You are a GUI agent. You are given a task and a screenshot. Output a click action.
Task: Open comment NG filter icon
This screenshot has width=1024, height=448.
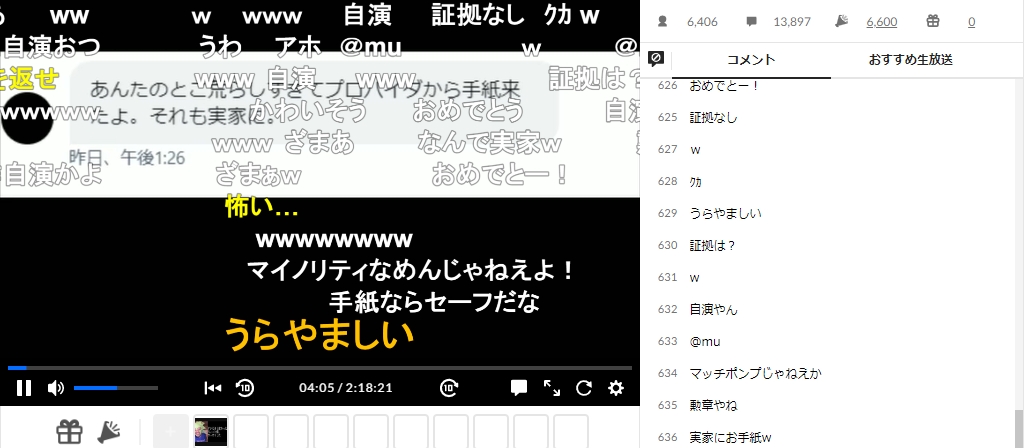[656, 59]
